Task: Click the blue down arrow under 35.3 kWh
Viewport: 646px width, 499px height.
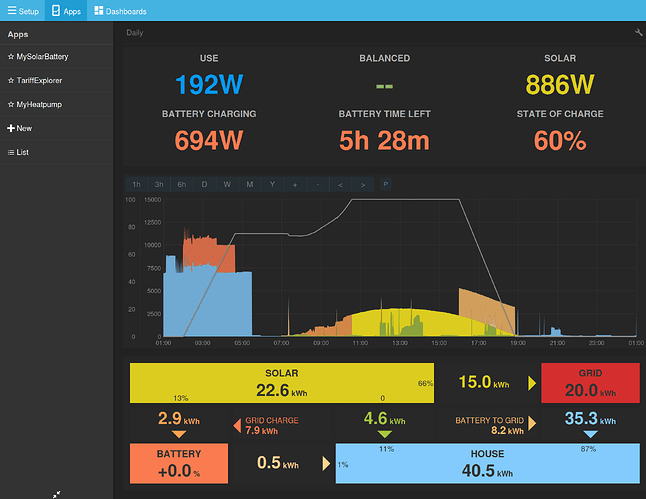Action: coord(590,434)
